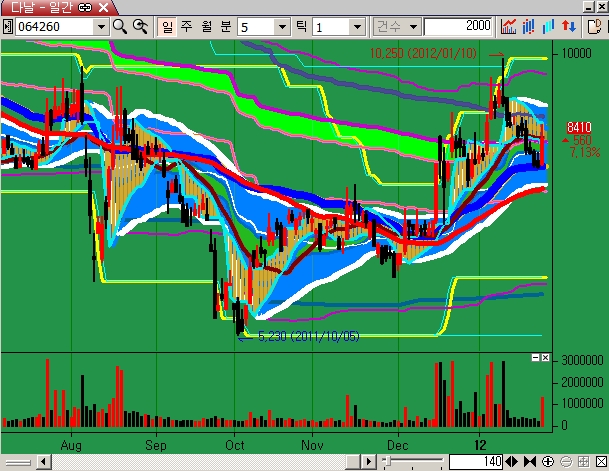Click the circled plus zoom-in icon
This screenshot has width=609, height=471.
click(x=546, y=461)
